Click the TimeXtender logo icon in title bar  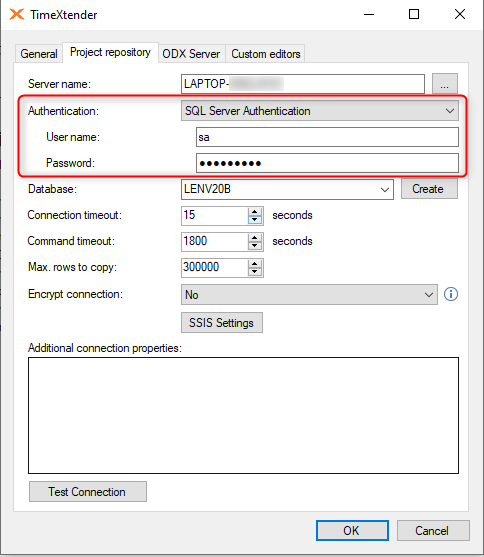point(17,14)
